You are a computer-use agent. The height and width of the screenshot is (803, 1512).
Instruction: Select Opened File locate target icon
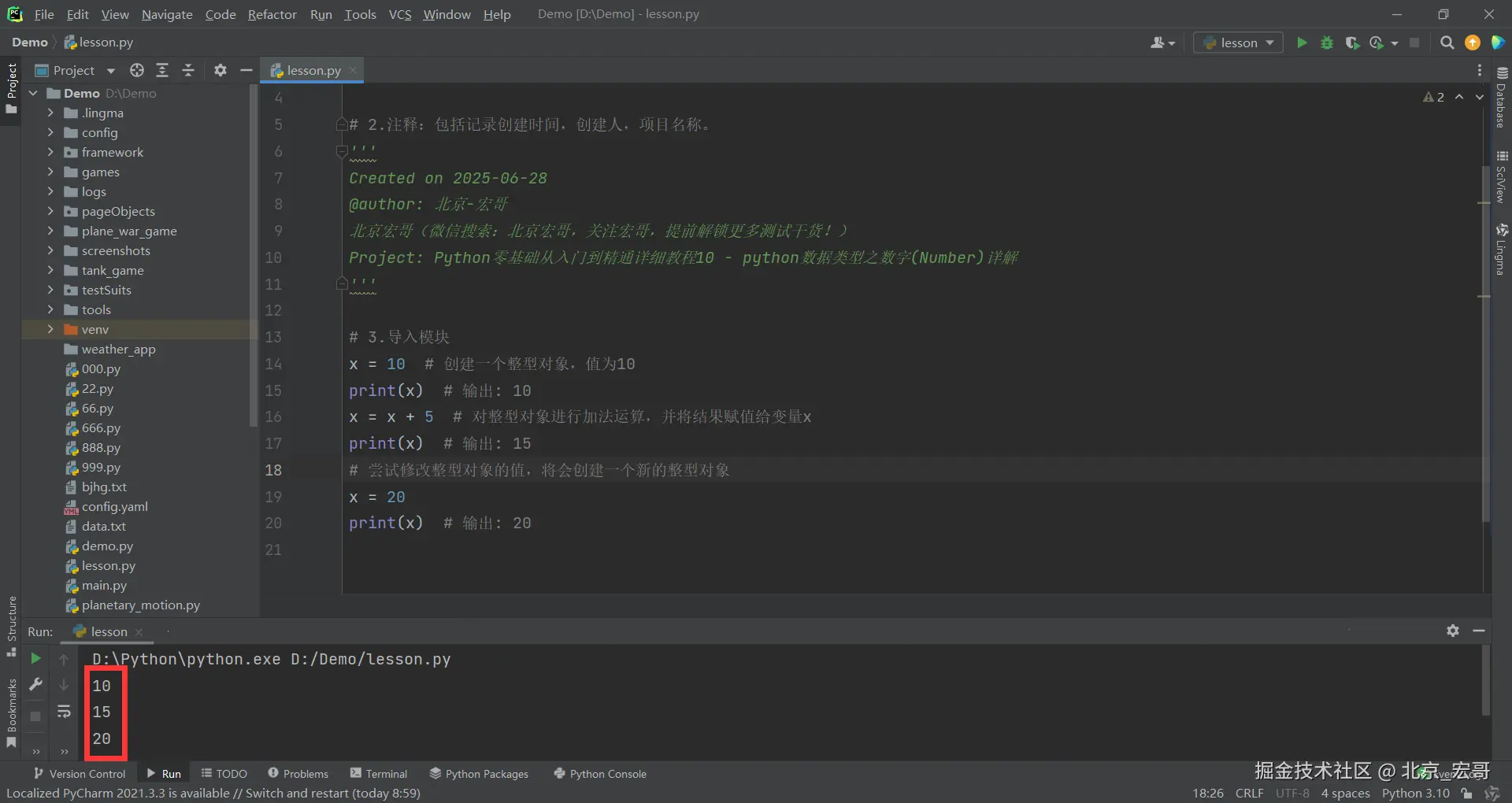[137, 70]
